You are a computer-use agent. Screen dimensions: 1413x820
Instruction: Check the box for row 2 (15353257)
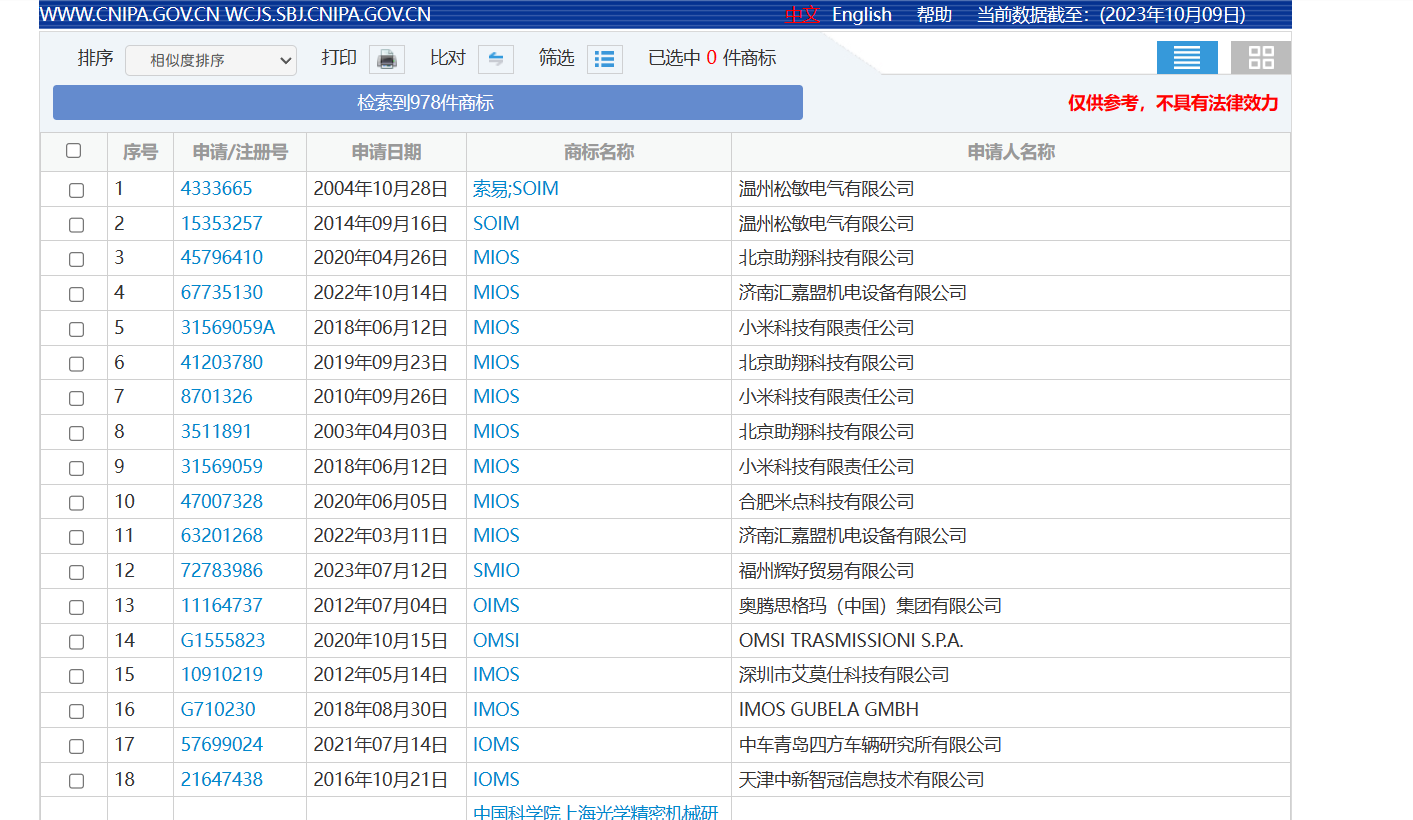point(76,225)
